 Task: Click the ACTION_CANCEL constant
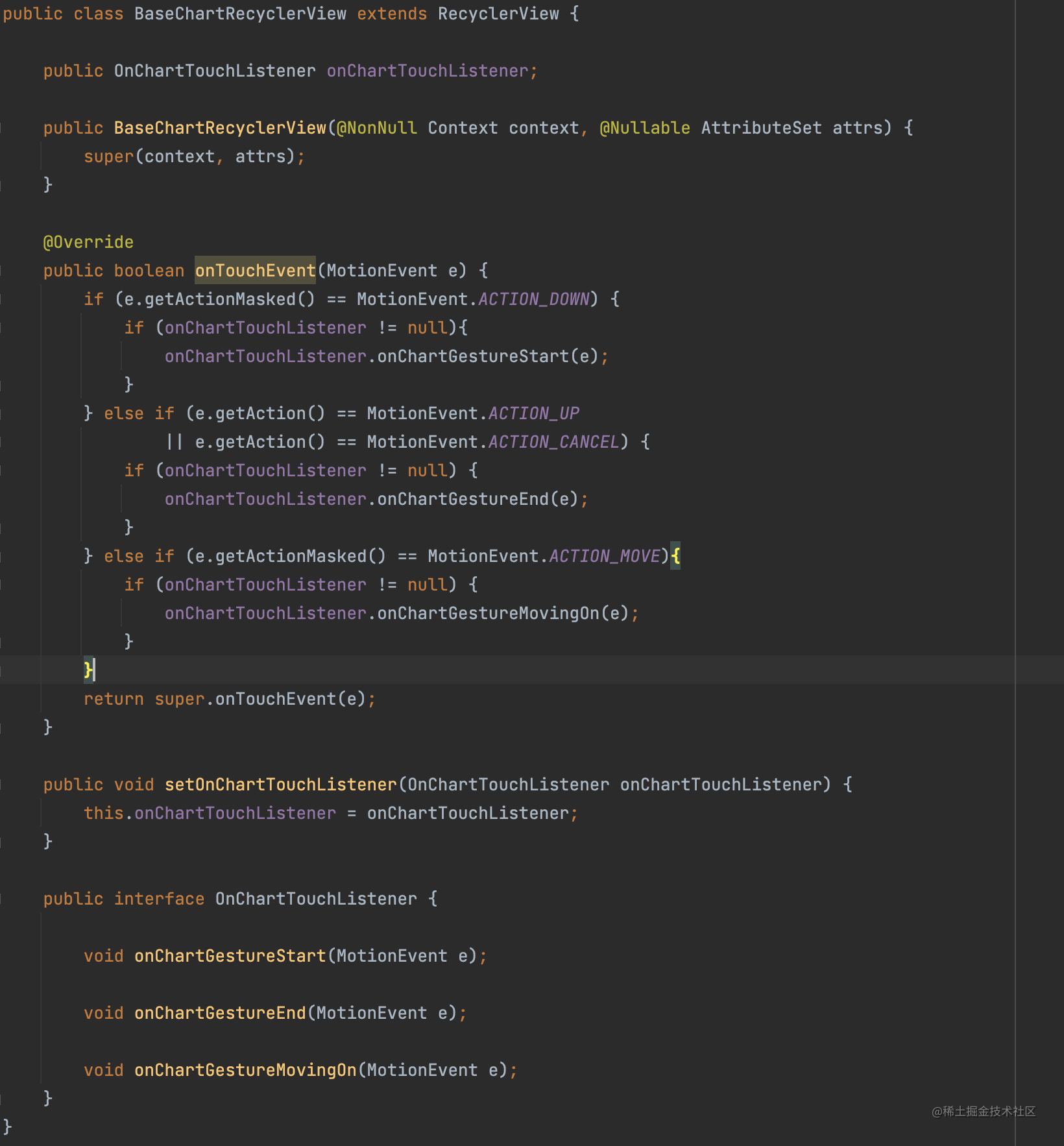pos(554,442)
